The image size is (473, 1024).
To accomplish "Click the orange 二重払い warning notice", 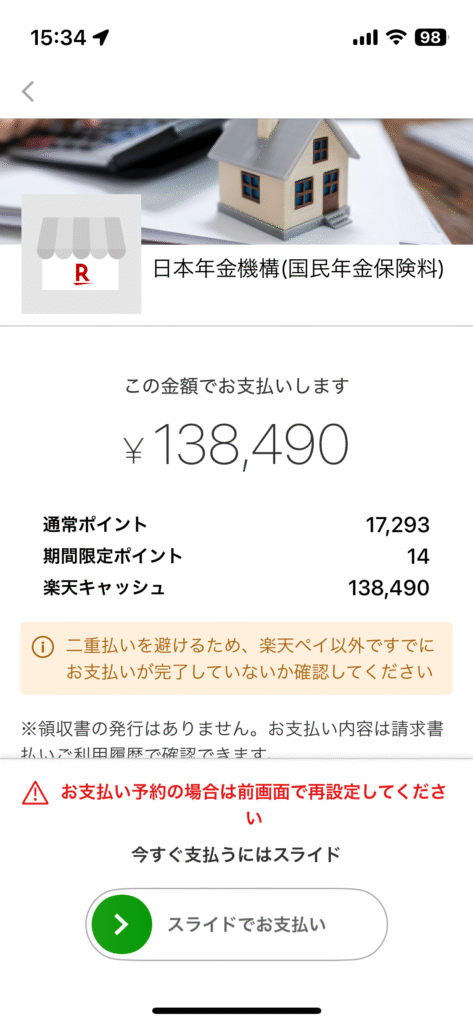I will point(236,658).
